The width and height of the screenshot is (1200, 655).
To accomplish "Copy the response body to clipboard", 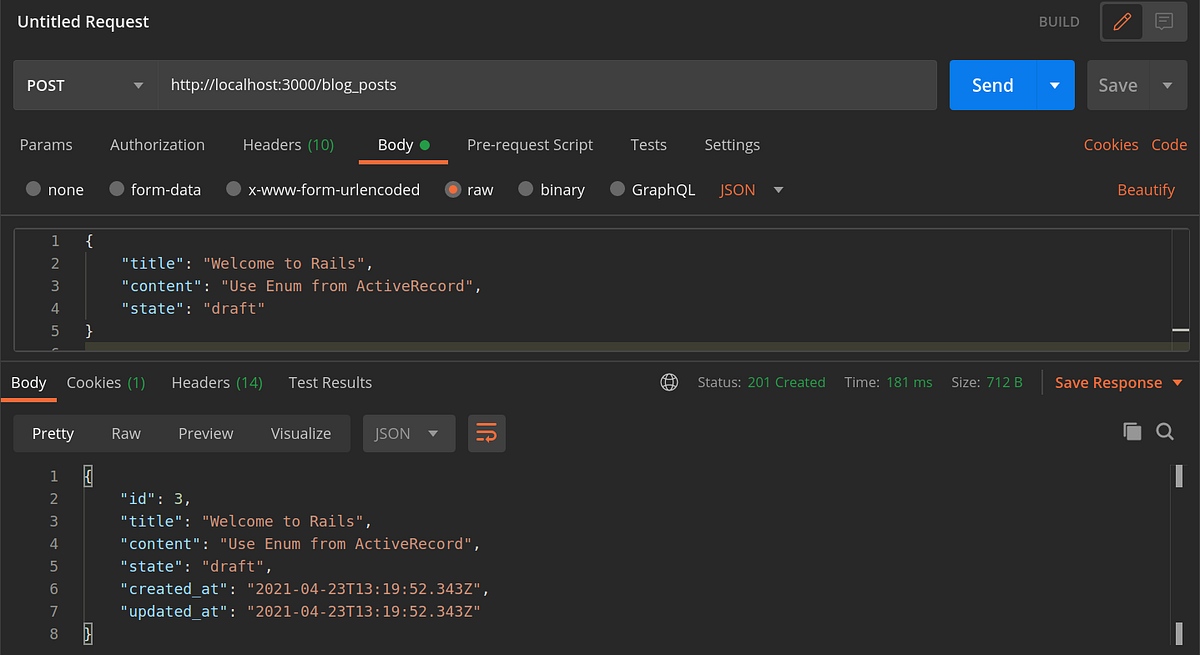I will pyautogui.click(x=1132, y=431).
